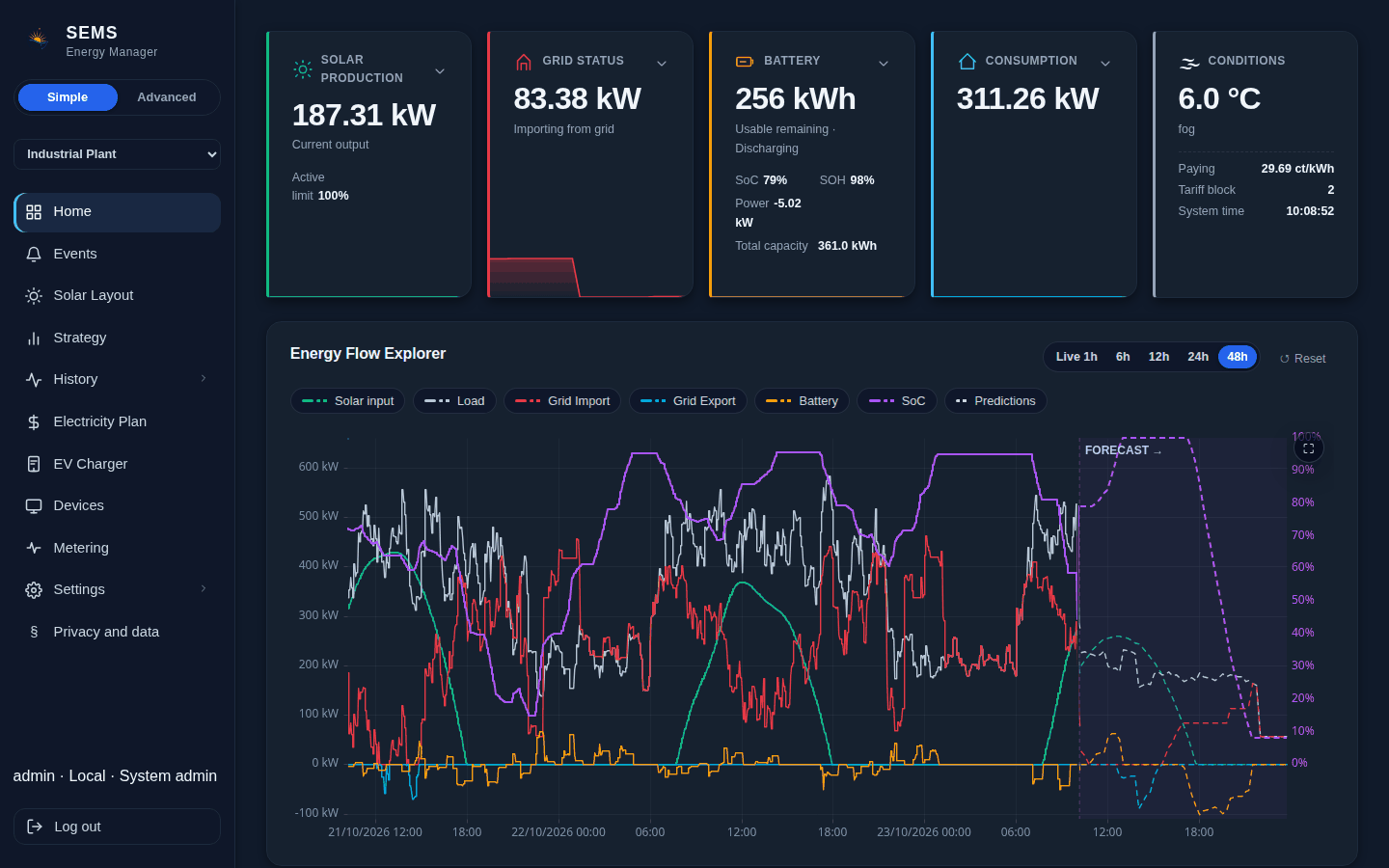Click the SEMS sun logo icon
This screenshot has width=1389, height=868.
(x=38, y=39)
